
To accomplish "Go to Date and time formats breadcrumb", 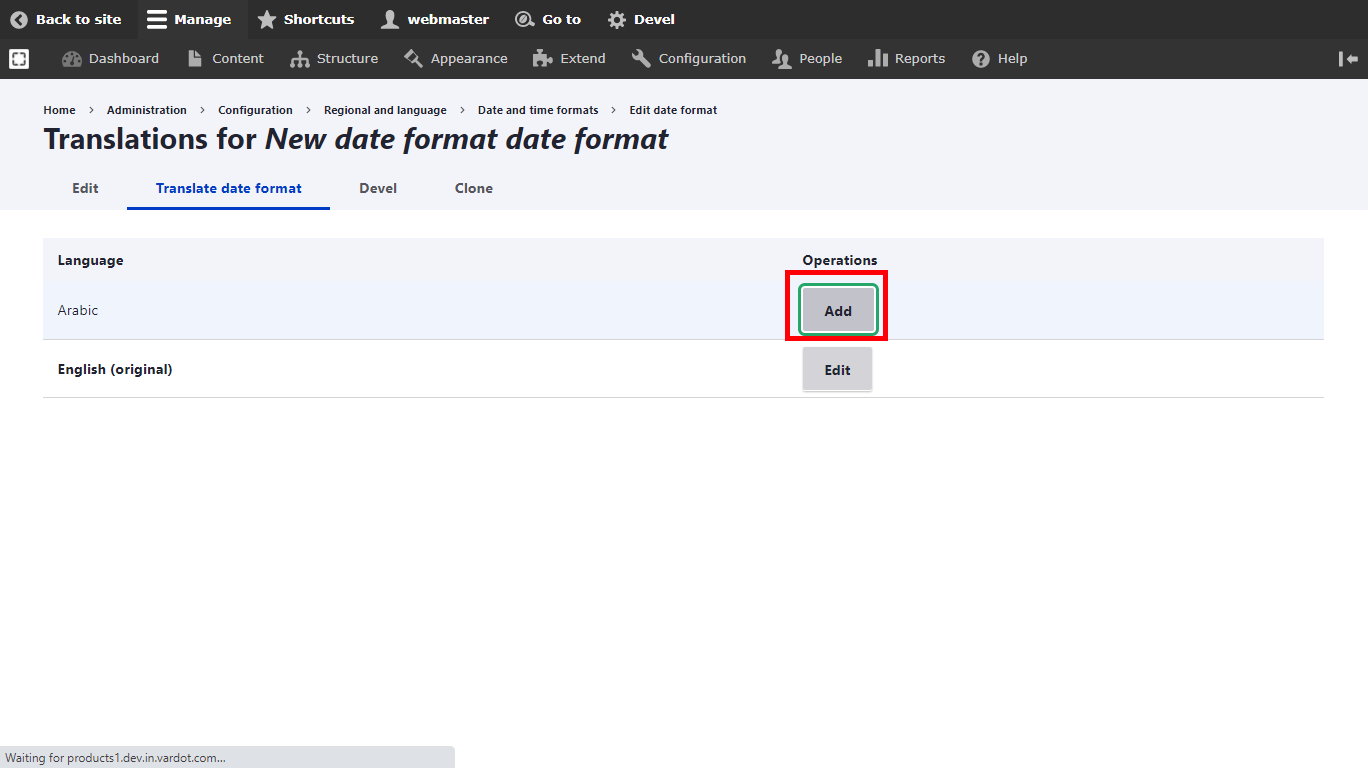I will pos(538,110).
